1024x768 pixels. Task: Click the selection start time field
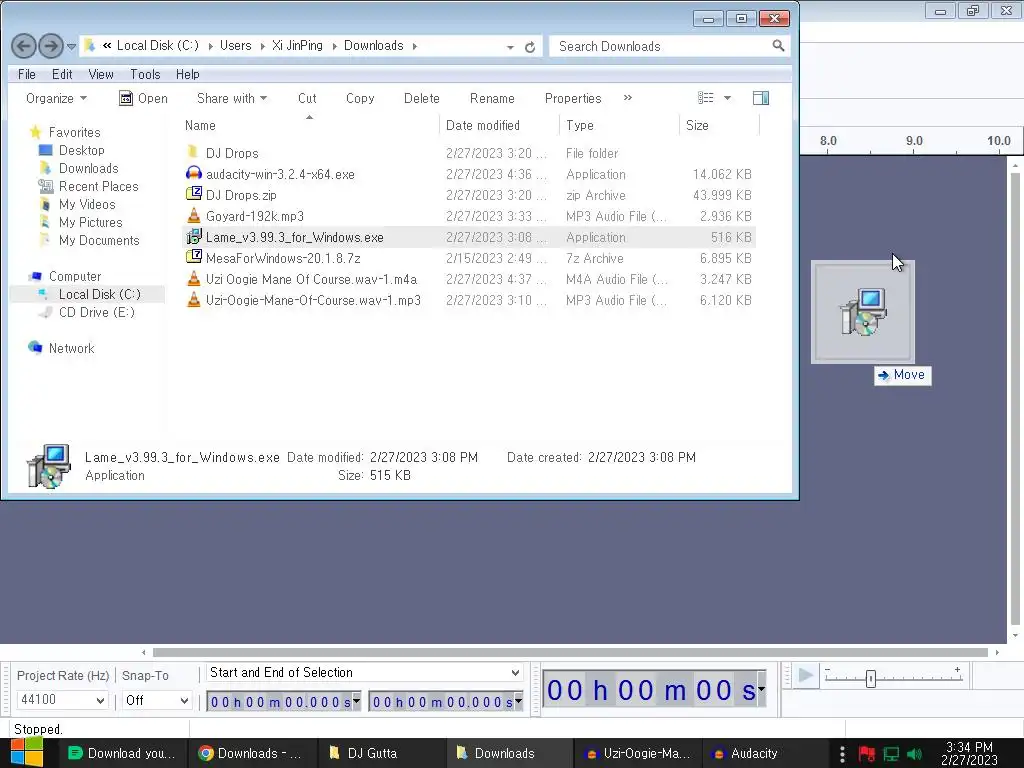pyautogui.click(x=283, y=702)
